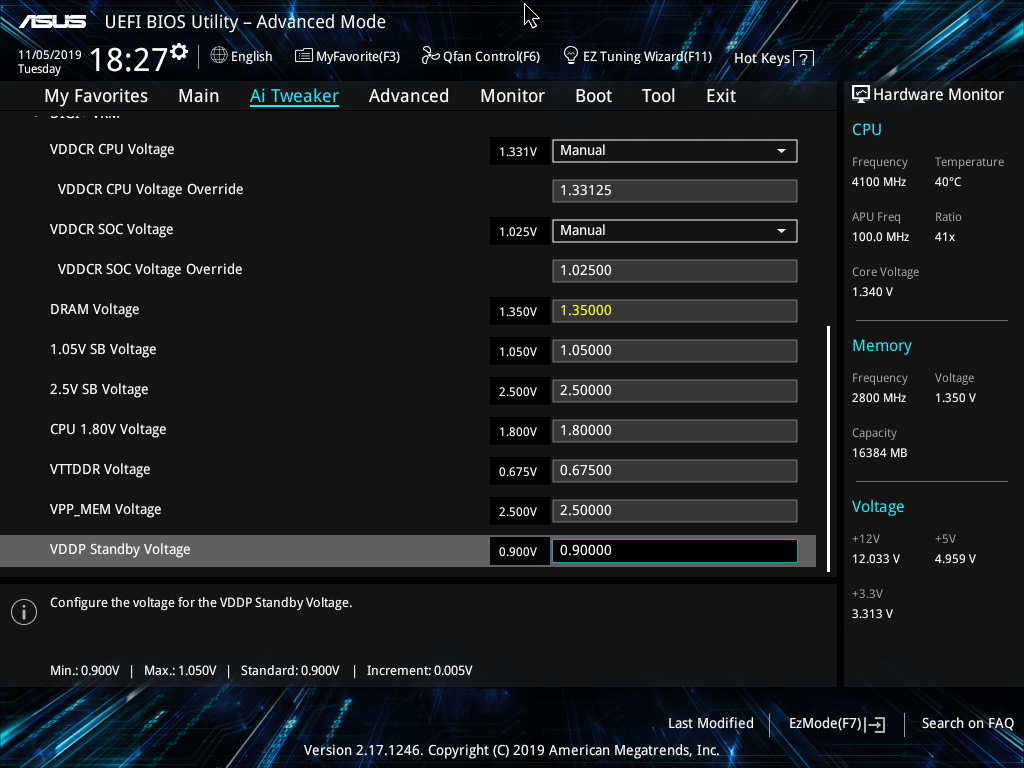The height and width of the screenshot is (768, 1024).
Task: Click the VTTDDR Voltage input field
Action: (675, 471)
